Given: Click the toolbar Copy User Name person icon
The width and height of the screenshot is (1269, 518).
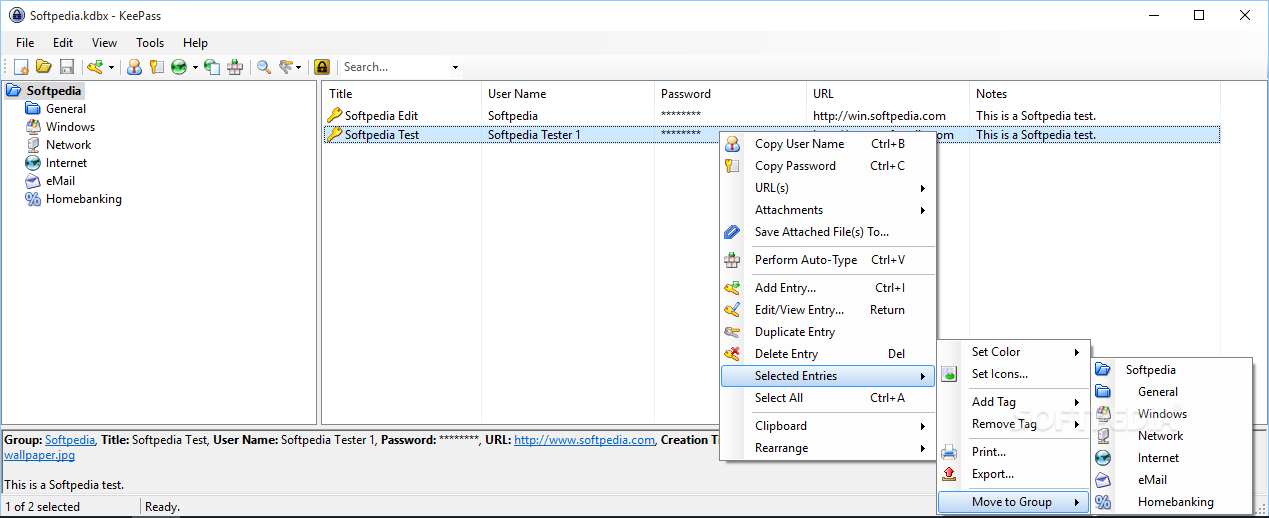Looking at the screenshot, I should (x=134, y=67).
